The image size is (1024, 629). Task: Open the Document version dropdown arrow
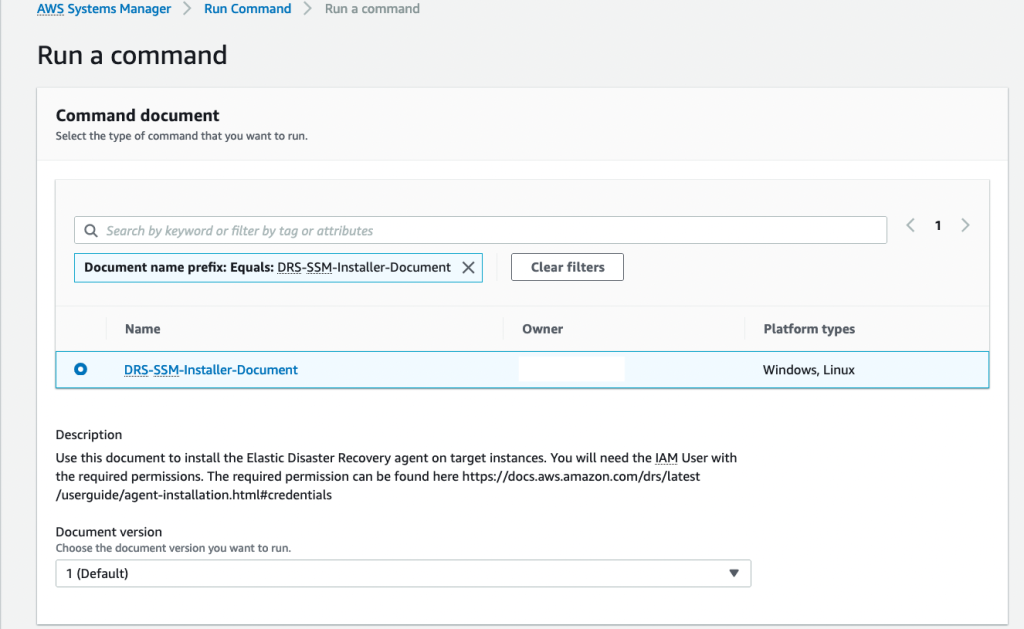point(735,573)
